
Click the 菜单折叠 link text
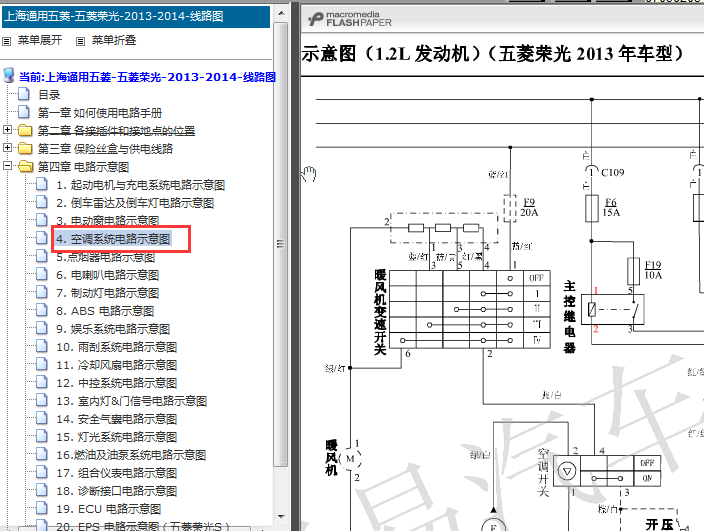pyautogui.click(x=114, y=40)
